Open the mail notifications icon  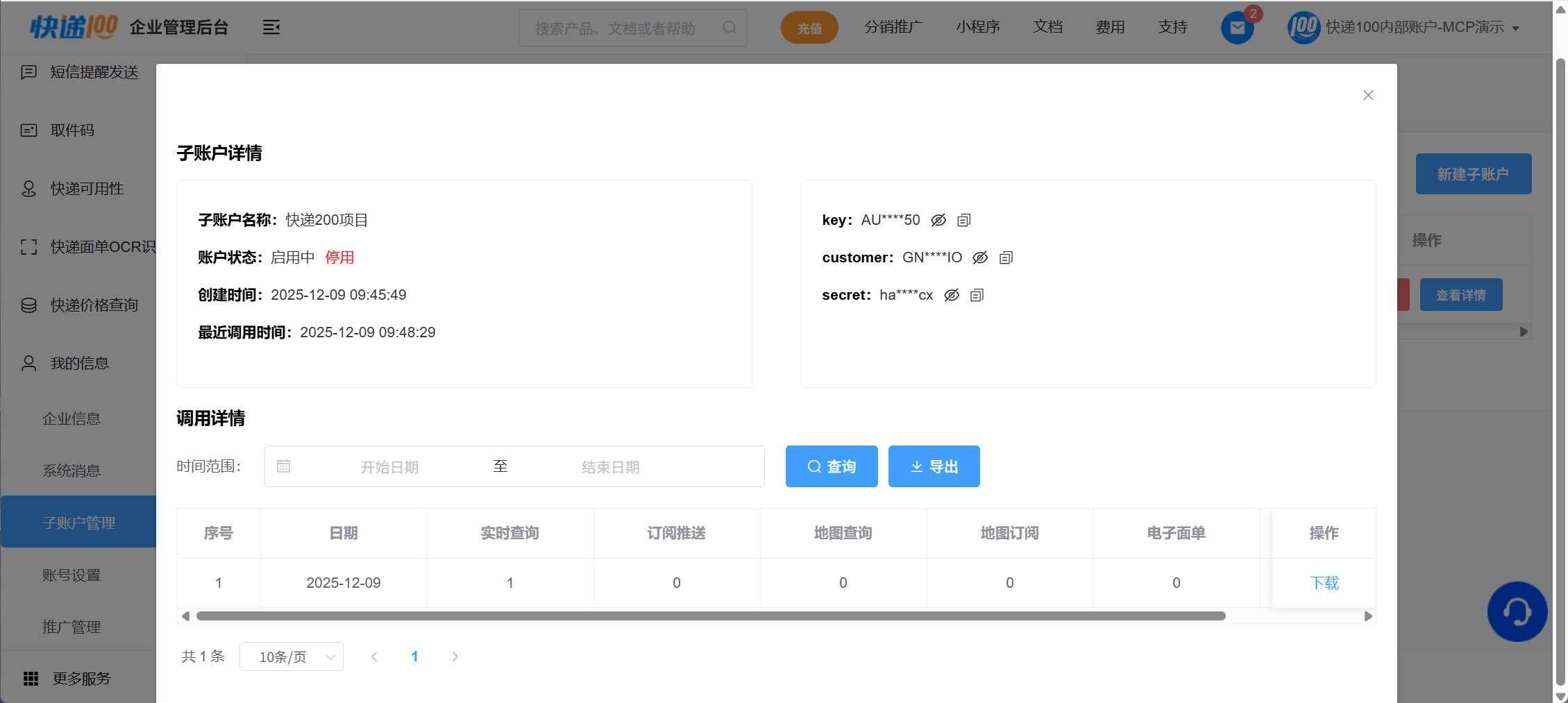tap(1237, 28)
